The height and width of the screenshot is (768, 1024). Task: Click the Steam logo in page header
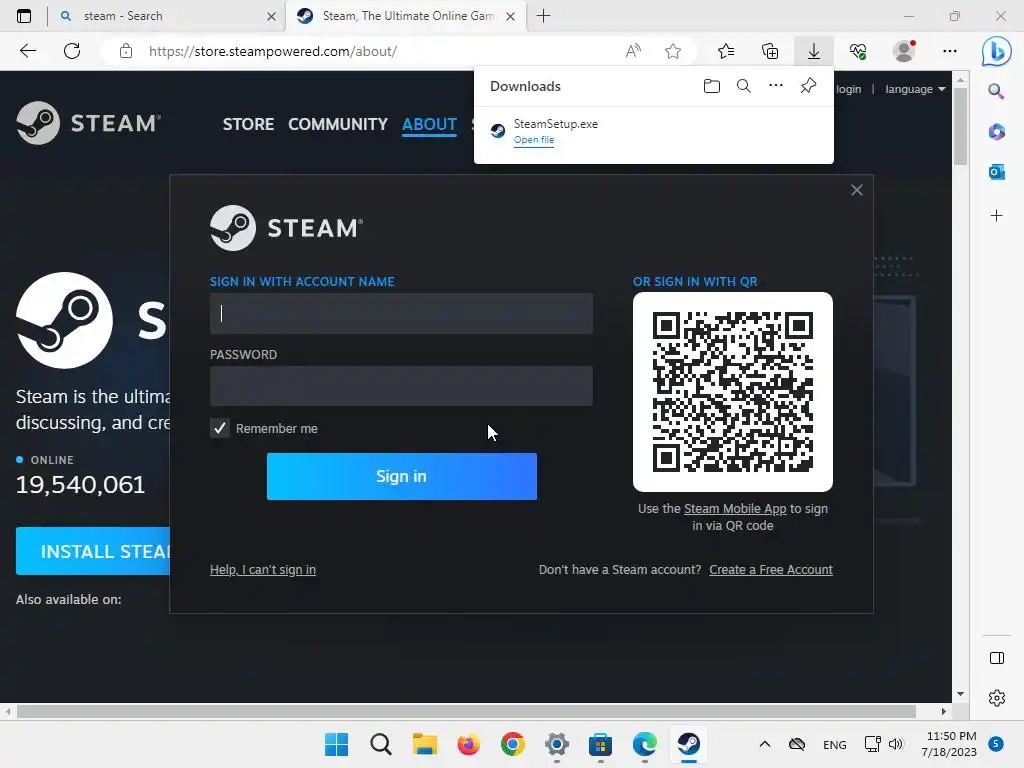pyautogui.click(x=88, y=123)
